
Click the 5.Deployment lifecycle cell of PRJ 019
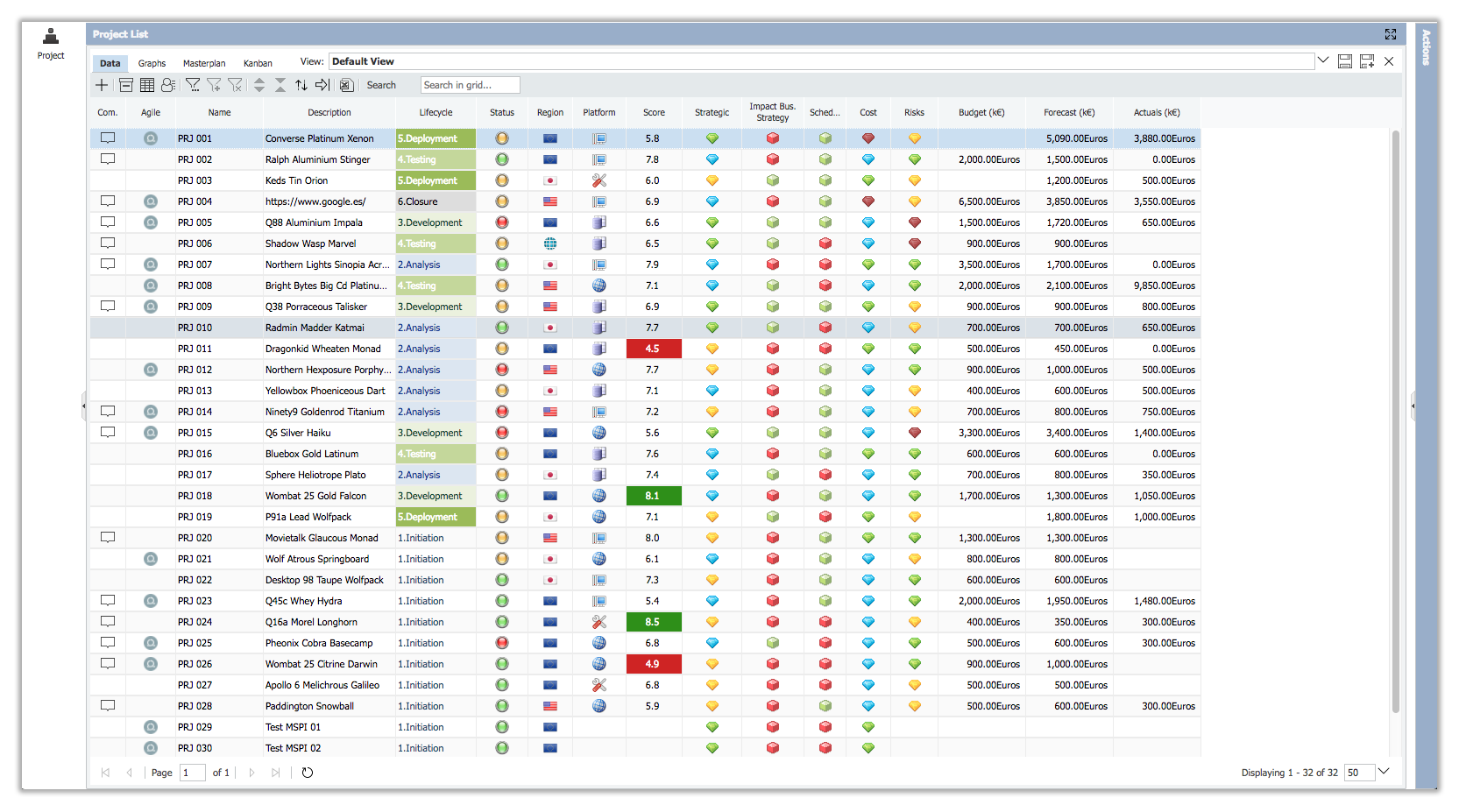pos(436,517)
